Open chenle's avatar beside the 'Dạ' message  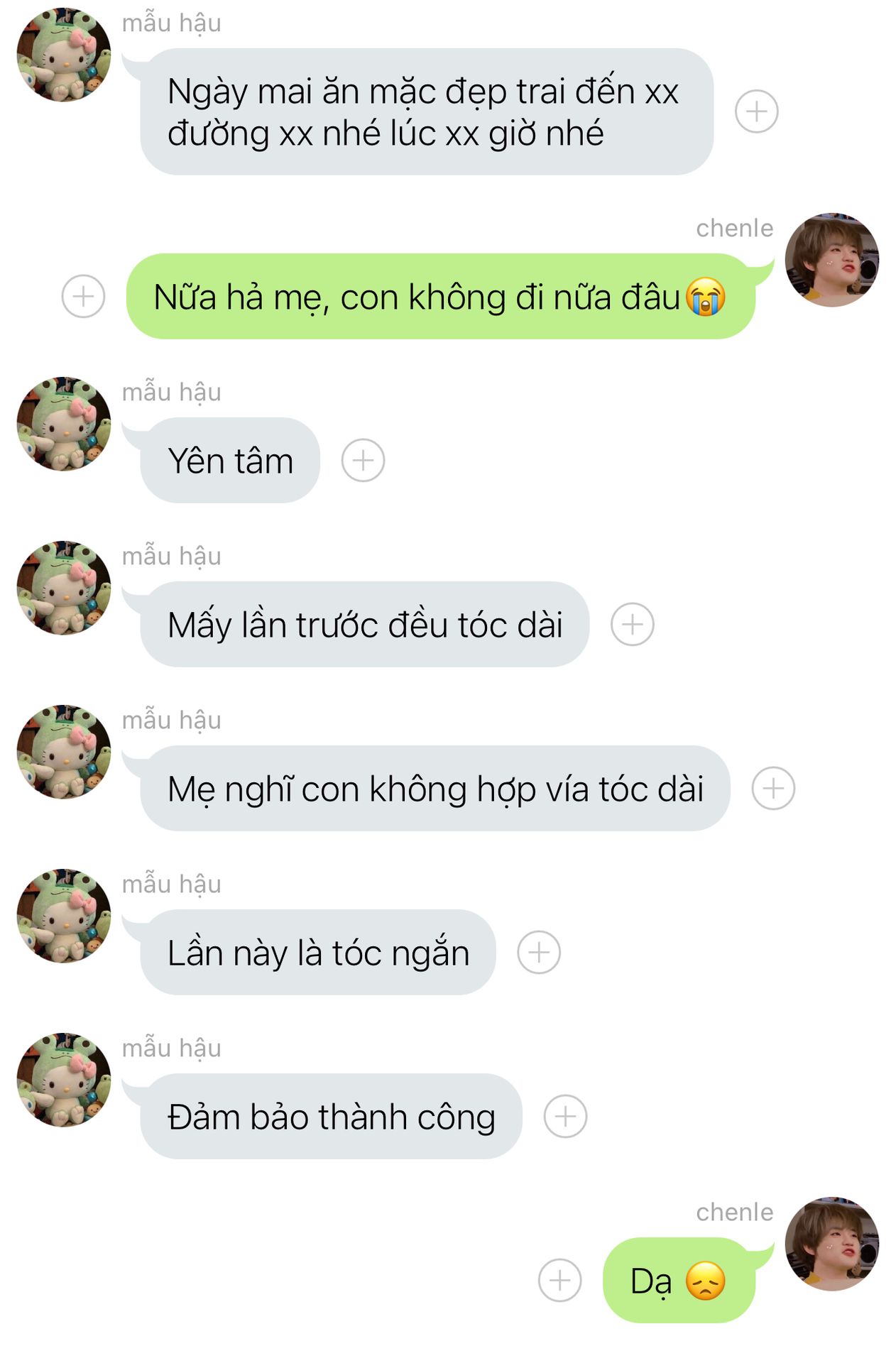pos(832,1244)
